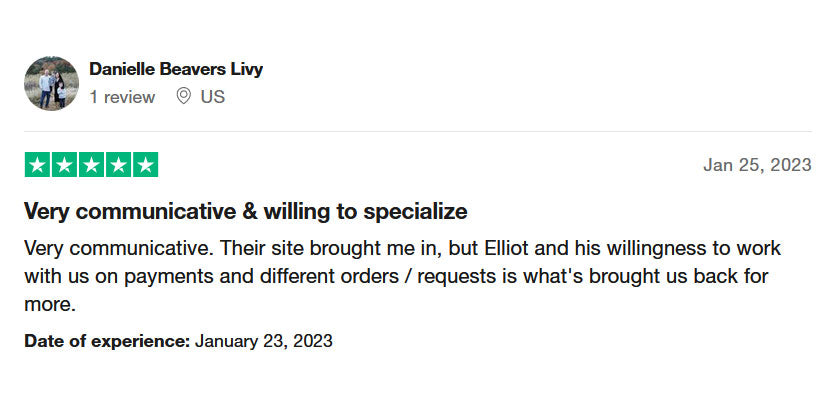The height and width of the screenshot is (412, 836).
Task: Click the "Date of experience:" label
Action: [107, 341]
